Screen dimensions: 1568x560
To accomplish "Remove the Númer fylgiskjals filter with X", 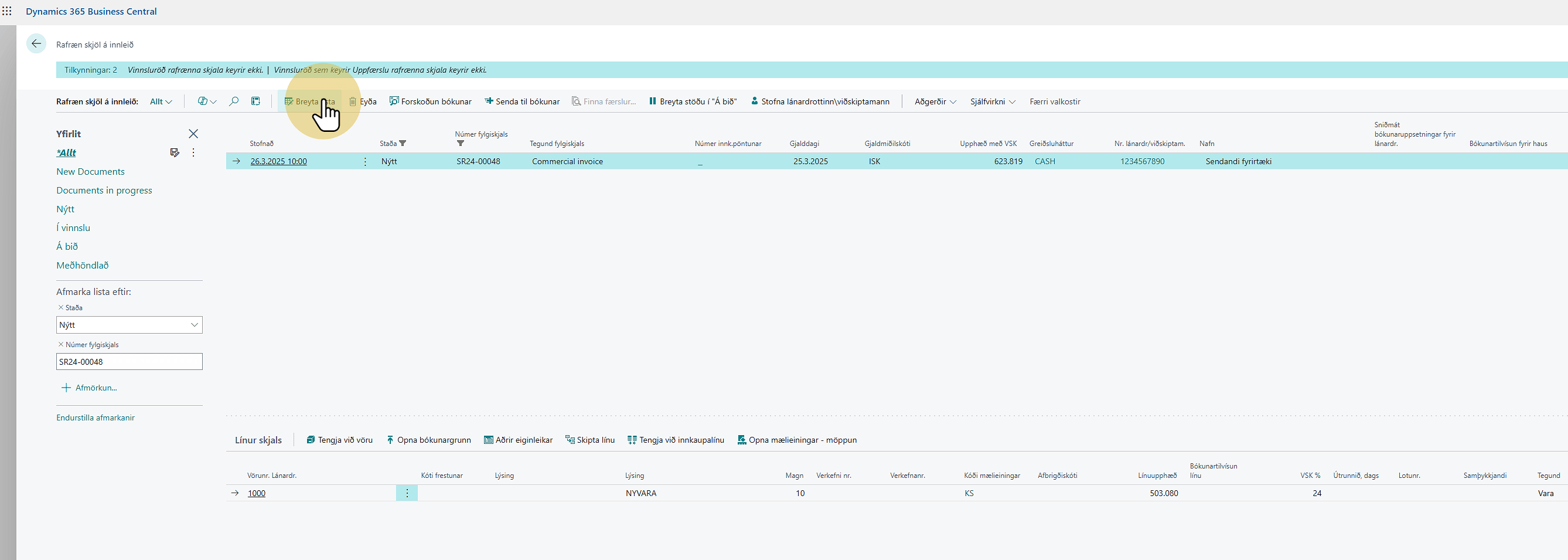I will coord(60,345).
